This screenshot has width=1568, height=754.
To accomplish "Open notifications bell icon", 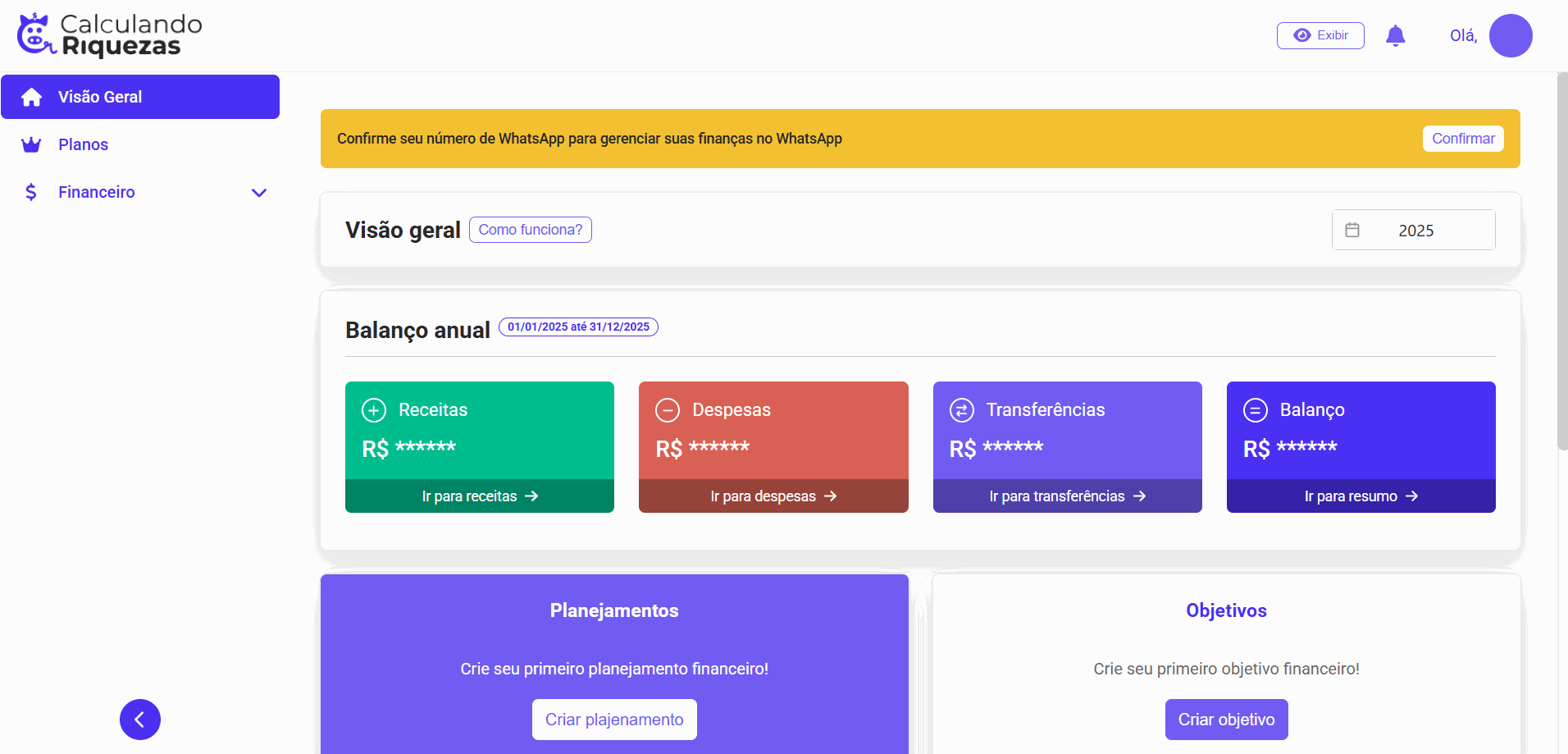I will pyautogui.click(x=1395, y=36).
